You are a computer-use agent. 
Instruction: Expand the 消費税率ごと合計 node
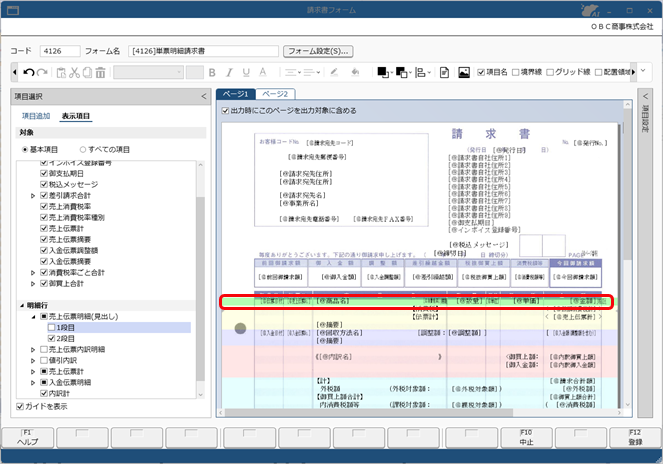[x=33, y=273]
